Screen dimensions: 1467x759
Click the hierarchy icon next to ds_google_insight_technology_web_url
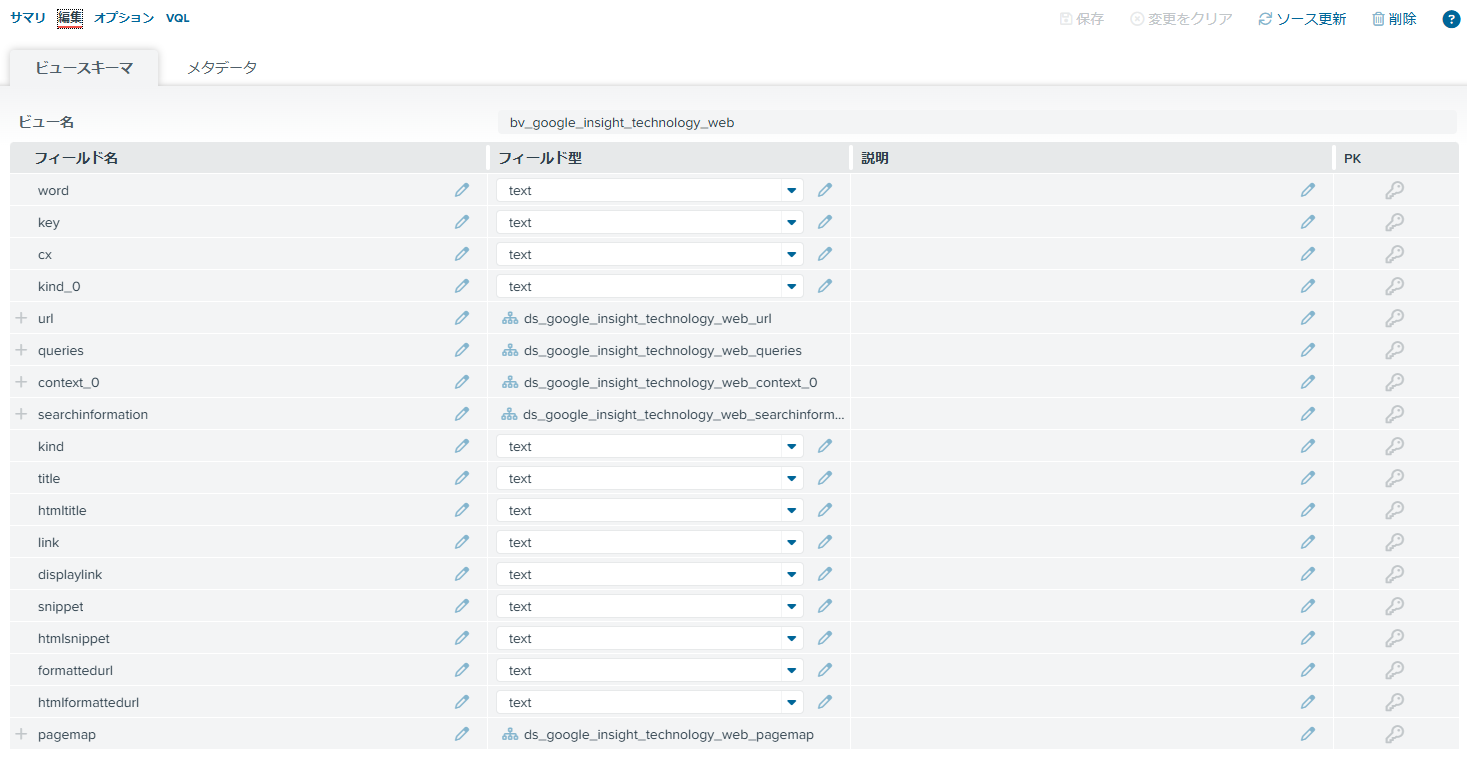coord(509,317)
